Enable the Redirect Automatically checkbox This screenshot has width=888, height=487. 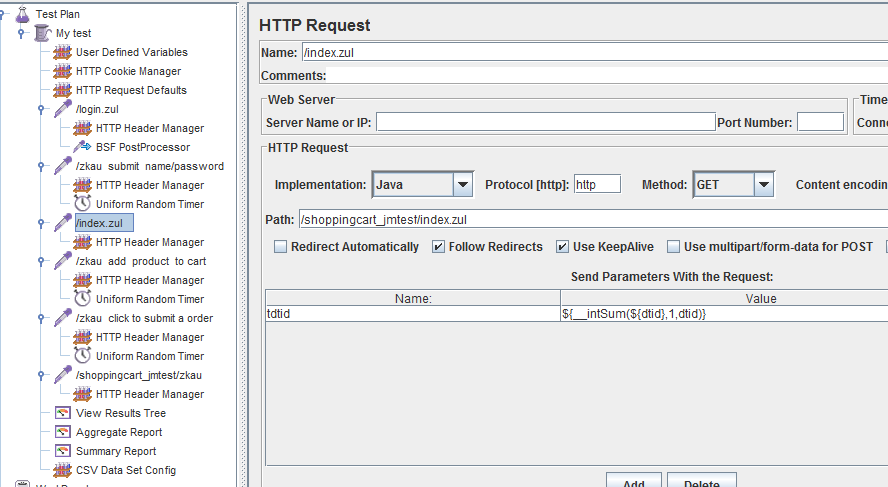click(280, 246)
